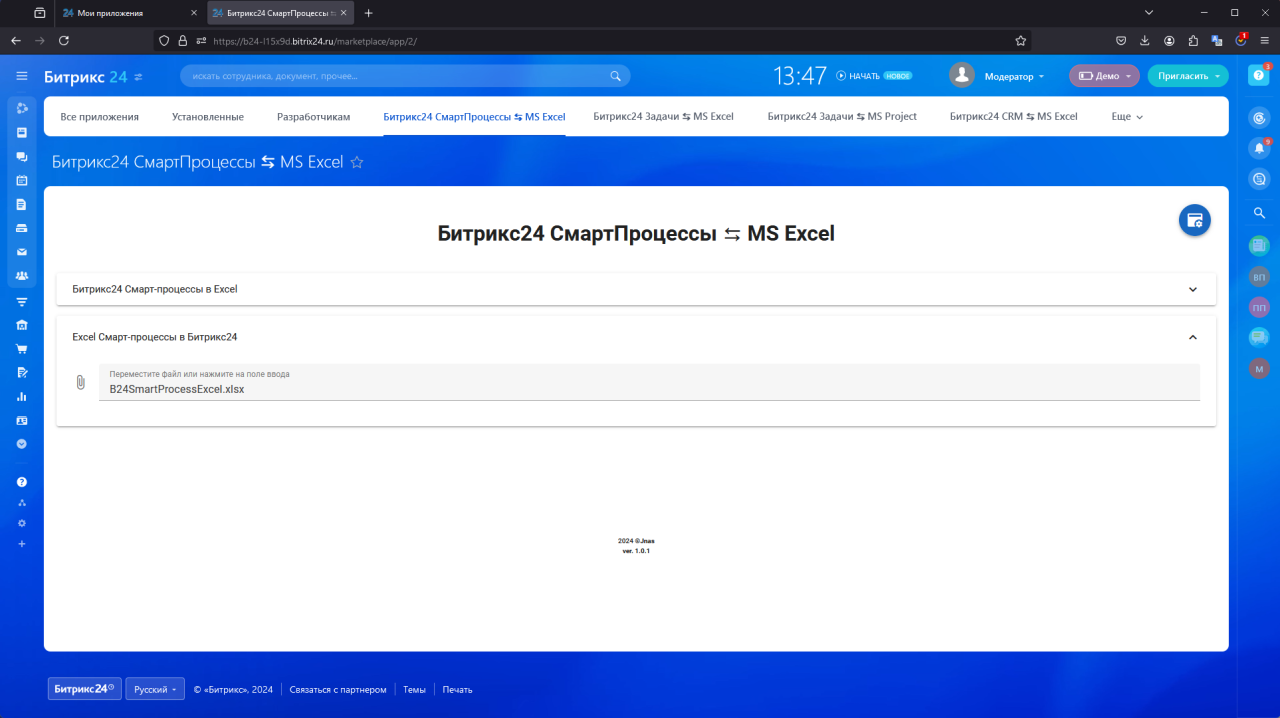Click the paperclip attach file icon
This screenshot has width=1280, height=718.
tap(81, 382)
